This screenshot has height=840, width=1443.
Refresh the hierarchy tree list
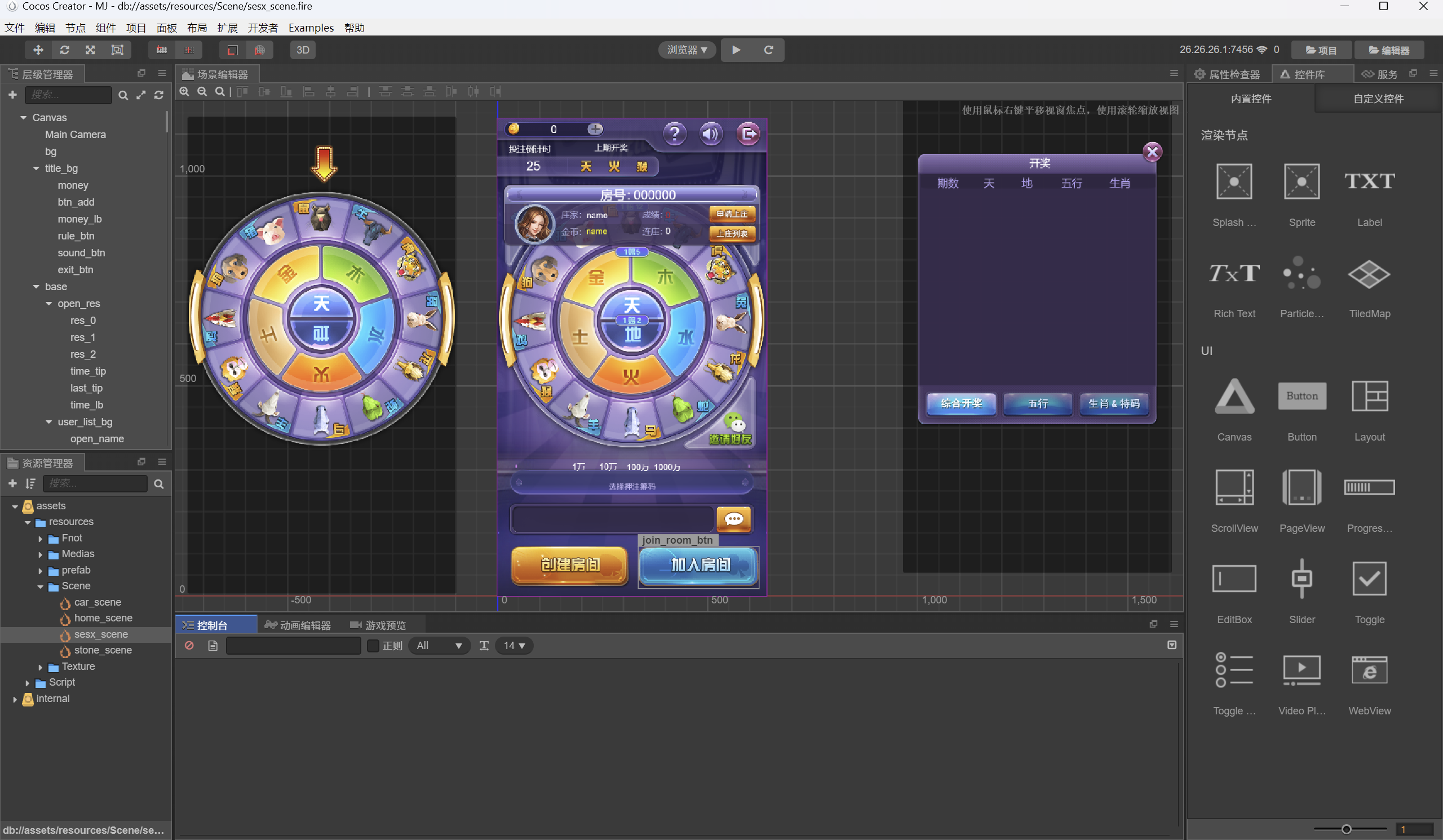click(x=159, y=95)
